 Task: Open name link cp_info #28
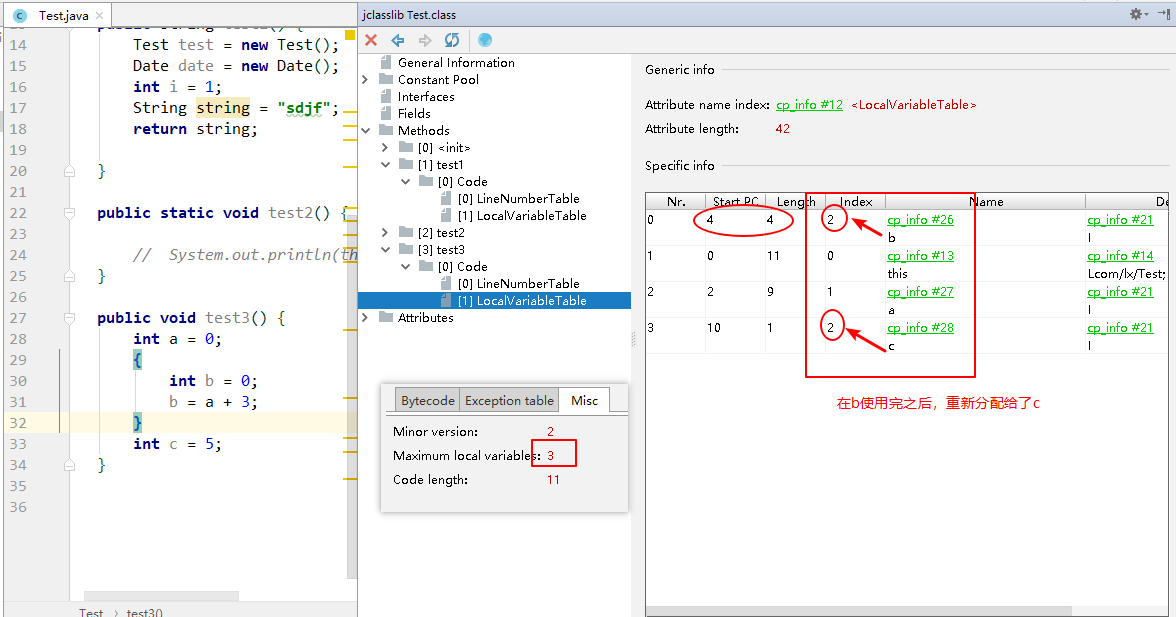click(920, 328)
